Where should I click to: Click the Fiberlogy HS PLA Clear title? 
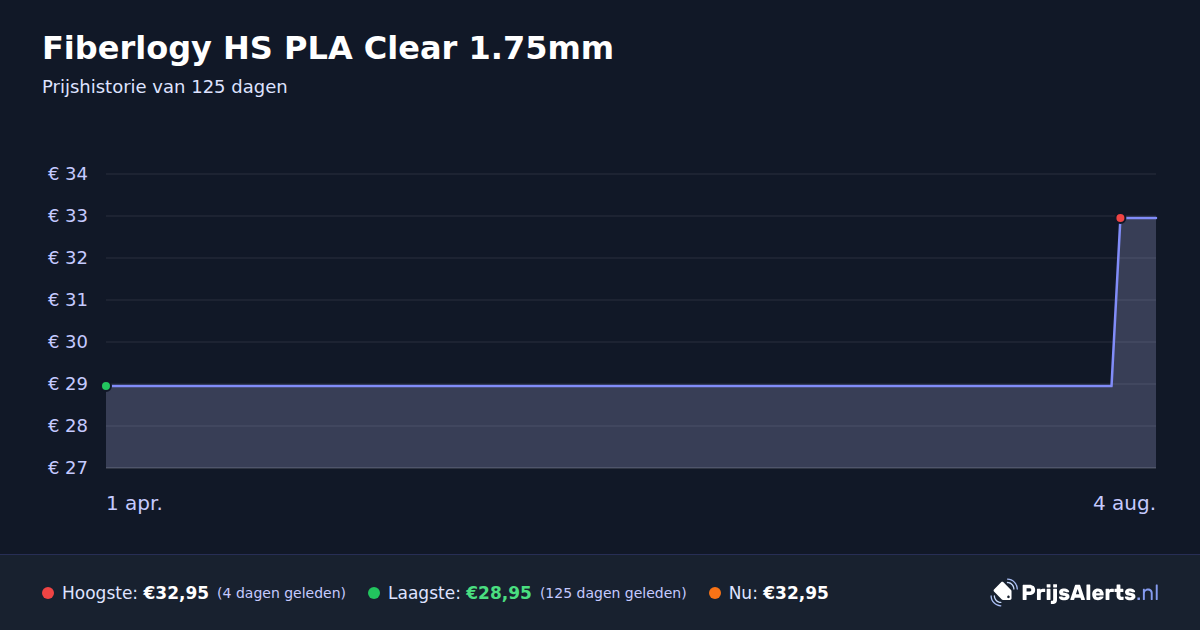pyautogui.click(x=328, y=47)
